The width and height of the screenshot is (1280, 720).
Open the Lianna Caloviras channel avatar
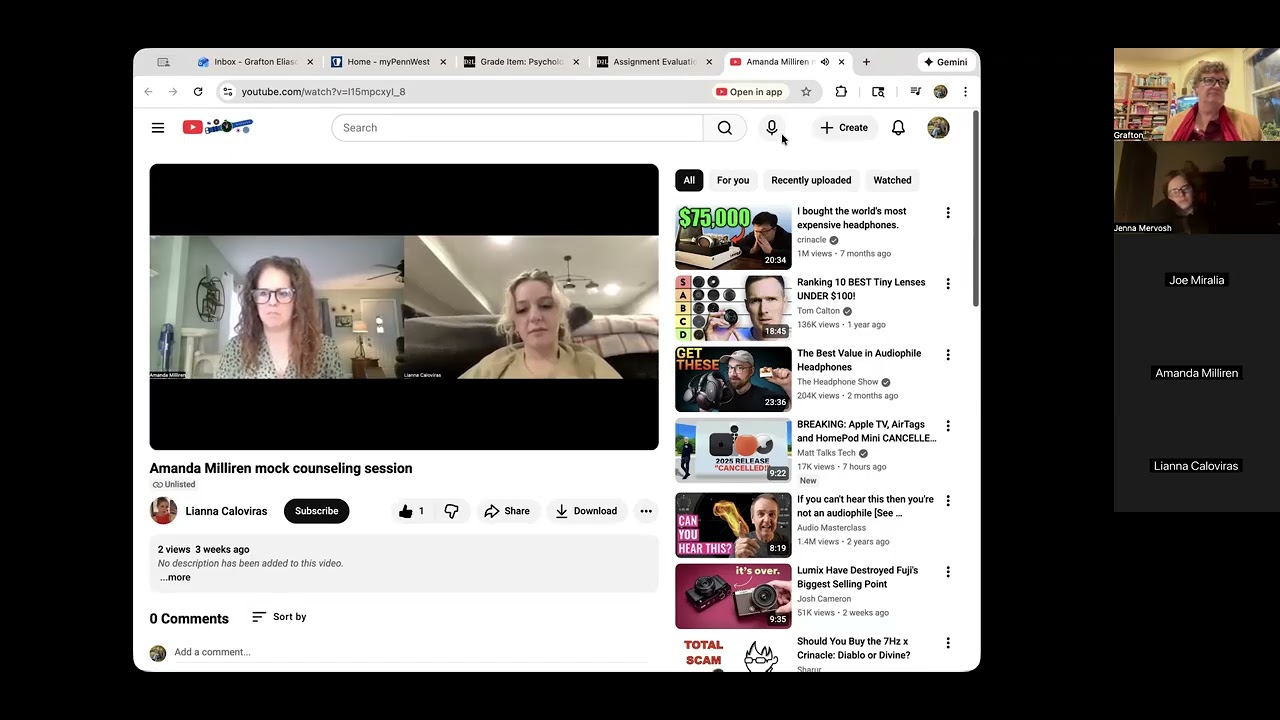(x=163, y=511)
